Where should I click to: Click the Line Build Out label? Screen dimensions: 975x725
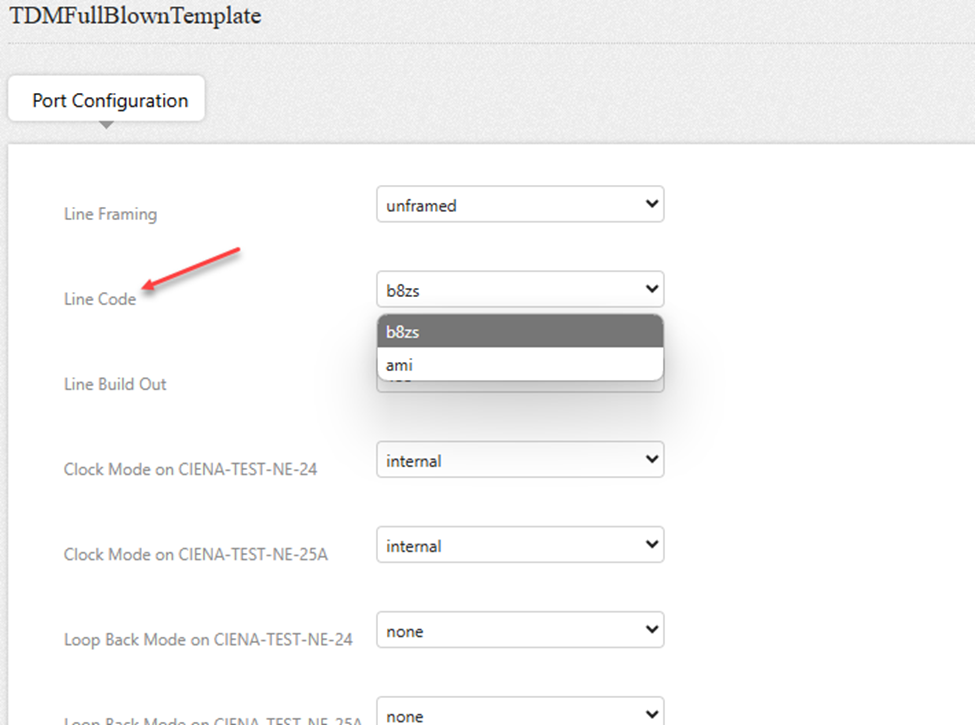coord(115,384)
